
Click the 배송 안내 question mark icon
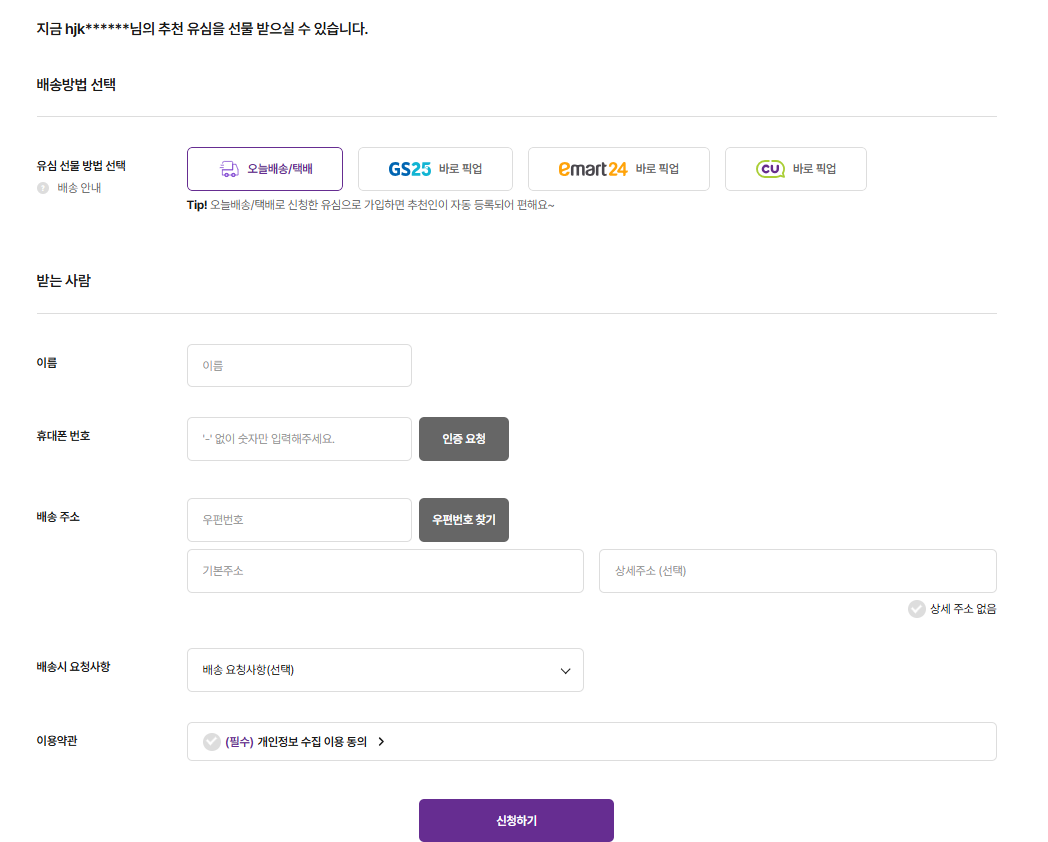pos(43,188)
